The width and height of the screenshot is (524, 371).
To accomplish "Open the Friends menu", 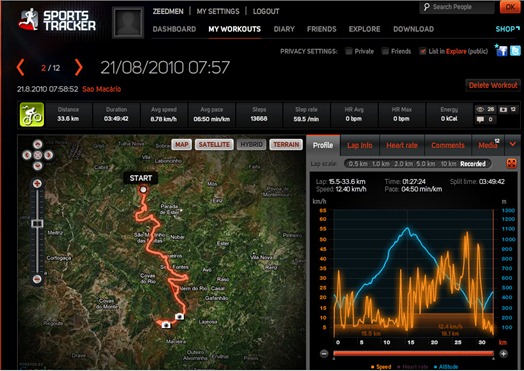I will 321,29.
